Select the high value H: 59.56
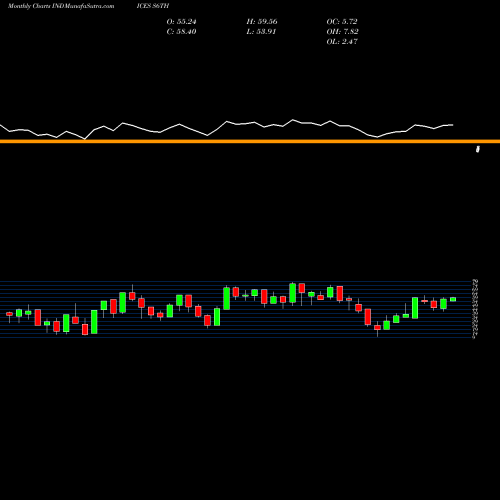This screenshot has height=500, width=500. coord(262,22)
